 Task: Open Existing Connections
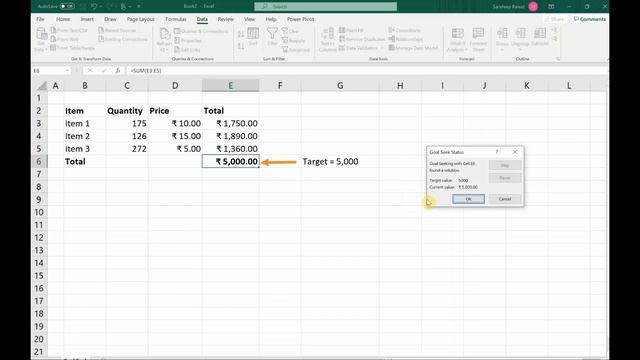coord(123,39)
